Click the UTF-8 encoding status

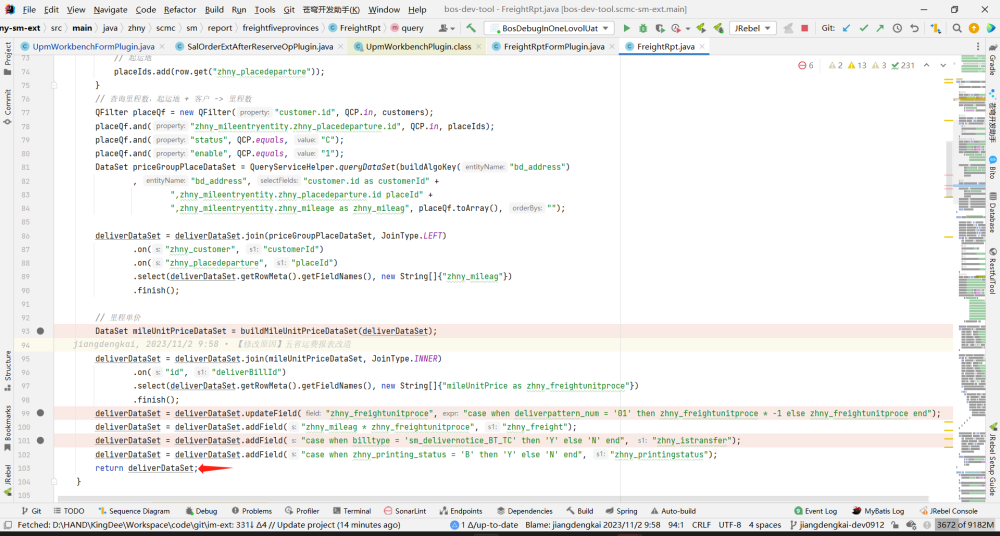coord(728,525)
